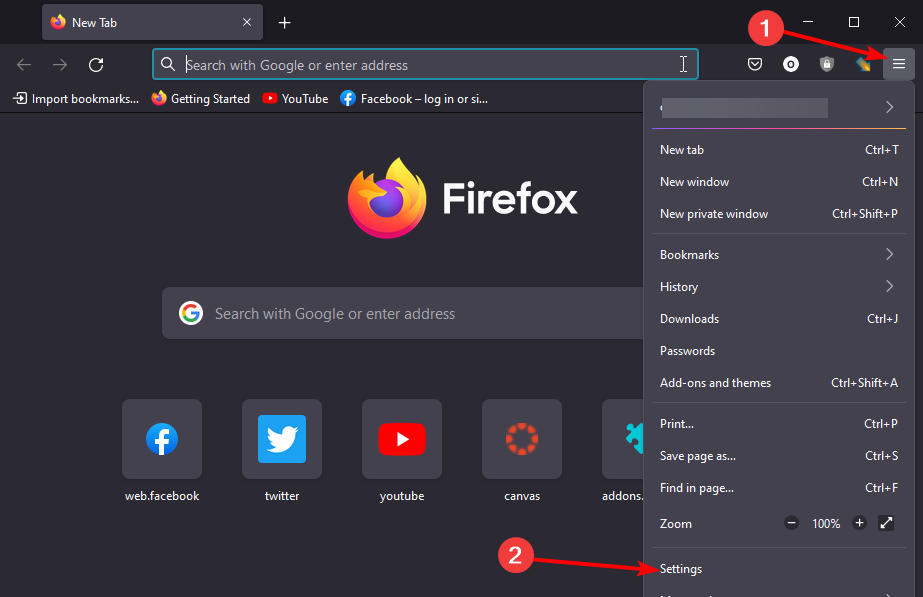The height and width of the screenshot is (597, 923).
Task: Minimize the Firefox window
Action: [808, 22]
